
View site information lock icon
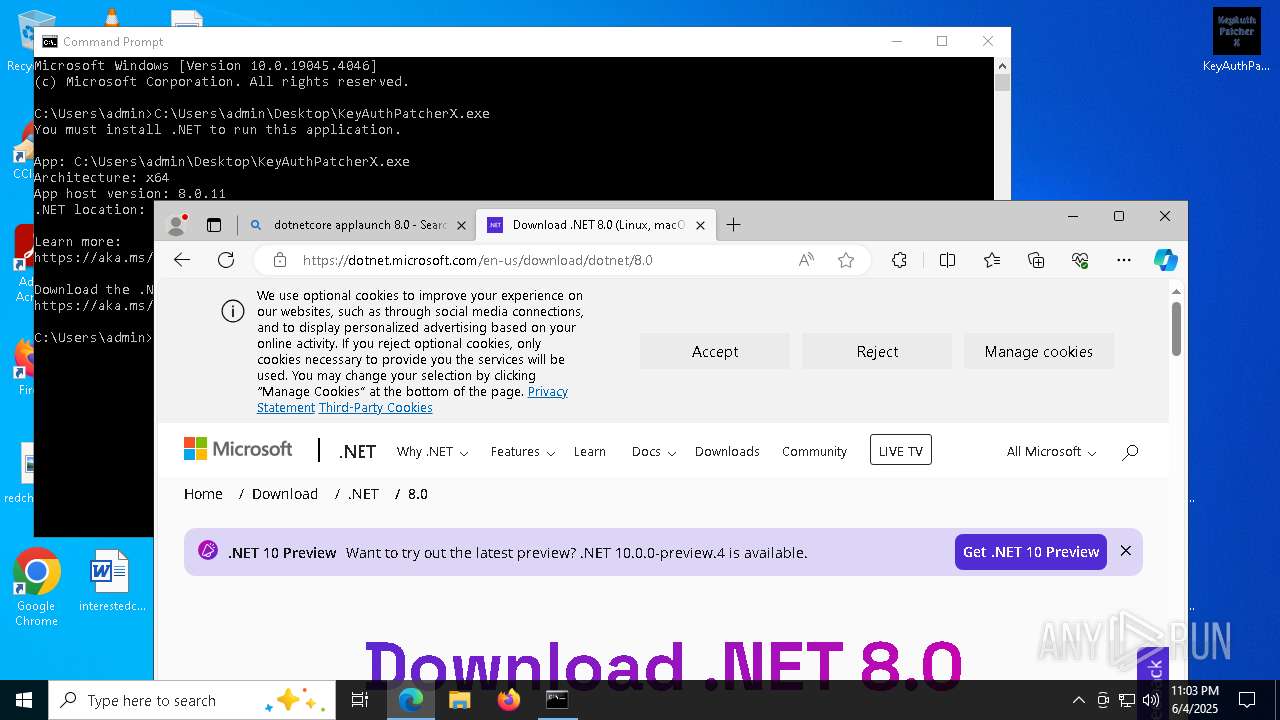pyautogui.click(x=280, y=260)
